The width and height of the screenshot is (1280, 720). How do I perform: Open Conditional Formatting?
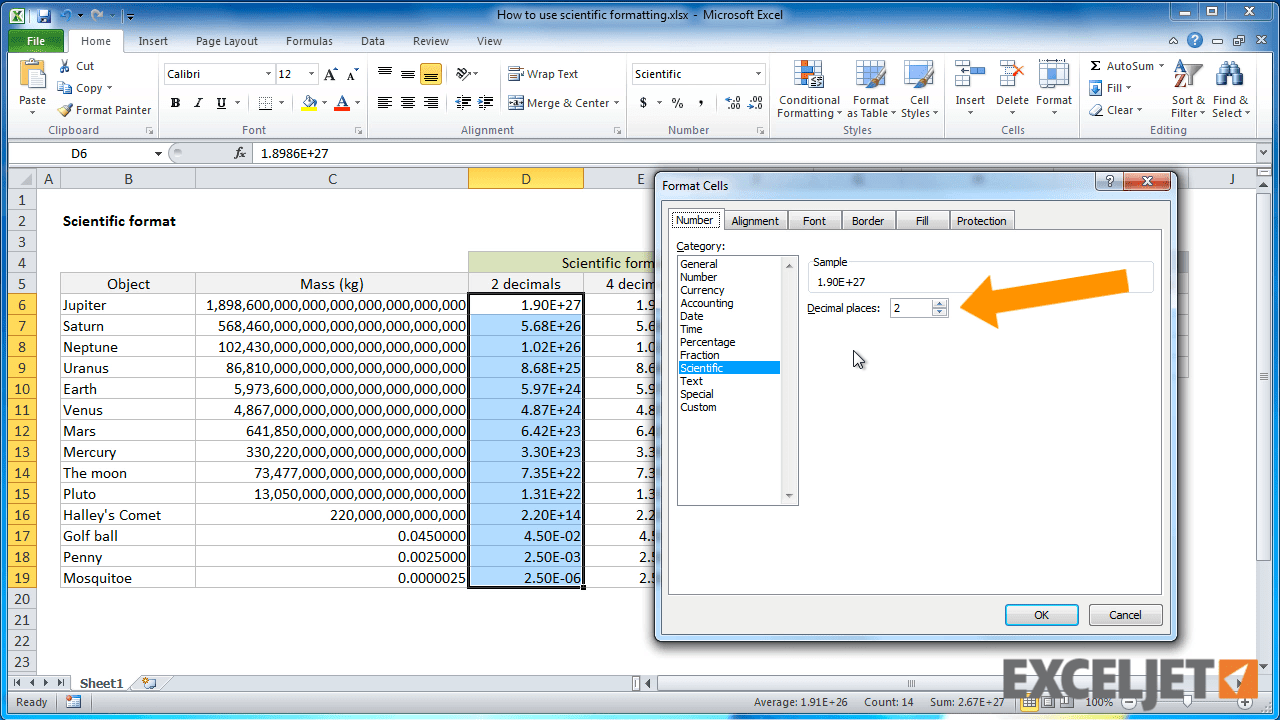pos(808,89)
